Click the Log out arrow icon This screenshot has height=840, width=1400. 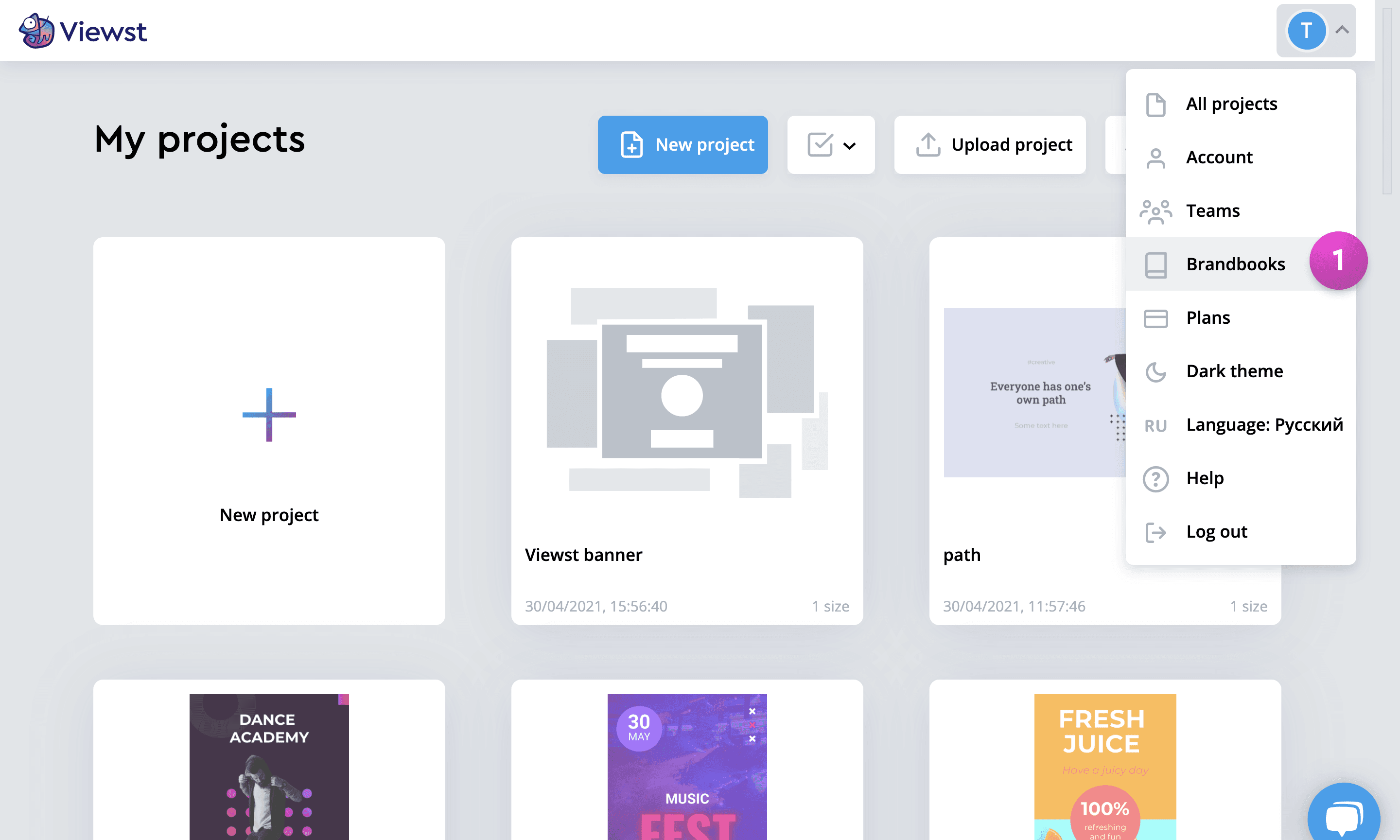pos(1155,532)
